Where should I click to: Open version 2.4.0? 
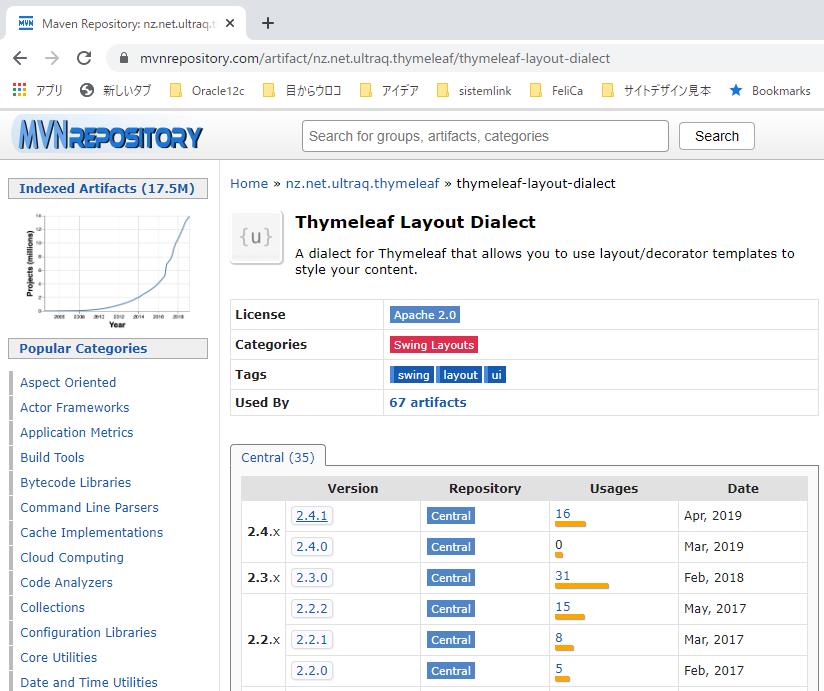coord(312,546)
